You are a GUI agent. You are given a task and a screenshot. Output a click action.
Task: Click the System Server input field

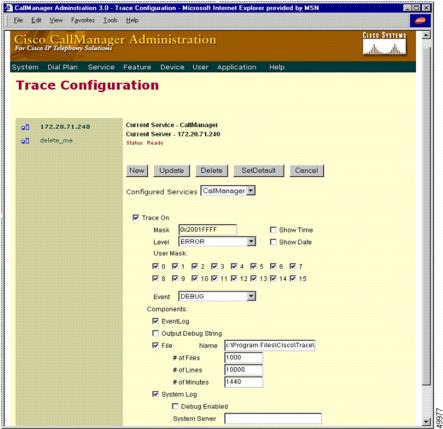tap(273, 418)
